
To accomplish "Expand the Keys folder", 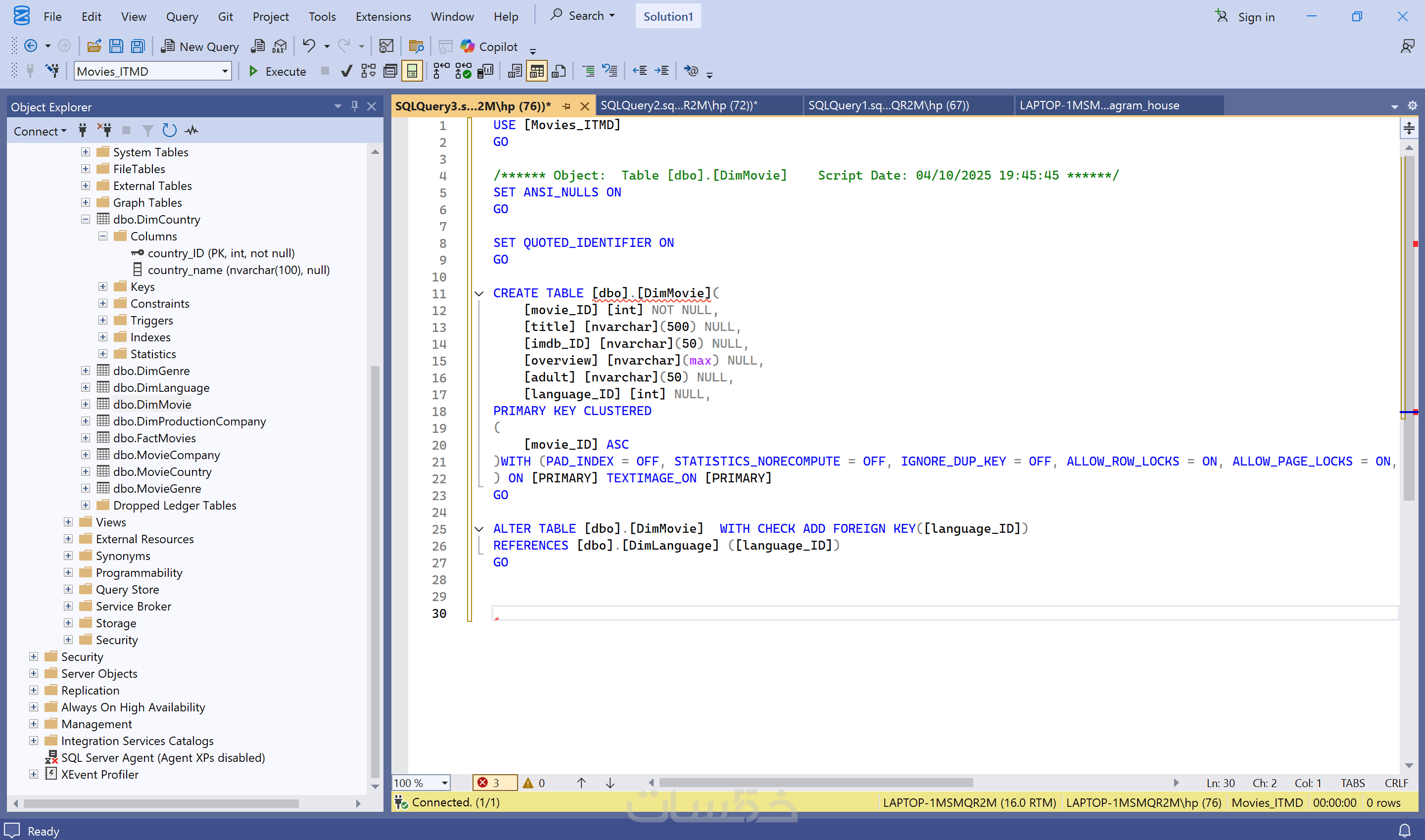I will 103,287.
